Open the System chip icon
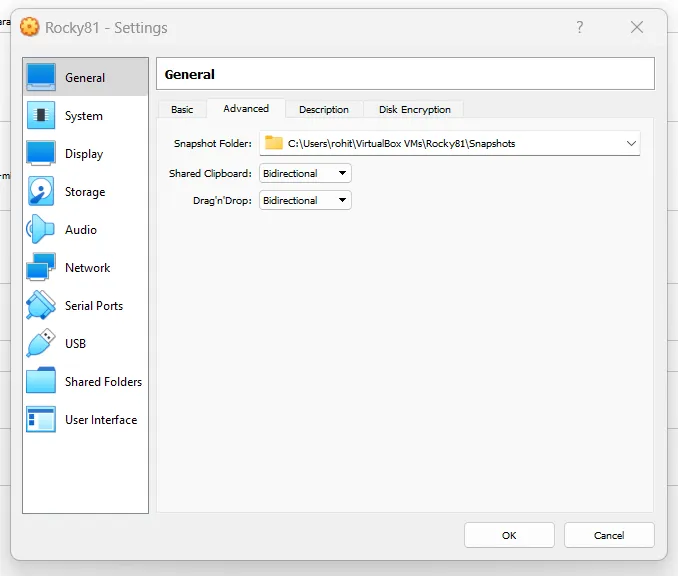Viewport: 678px width, 576px height. (41, 115)
